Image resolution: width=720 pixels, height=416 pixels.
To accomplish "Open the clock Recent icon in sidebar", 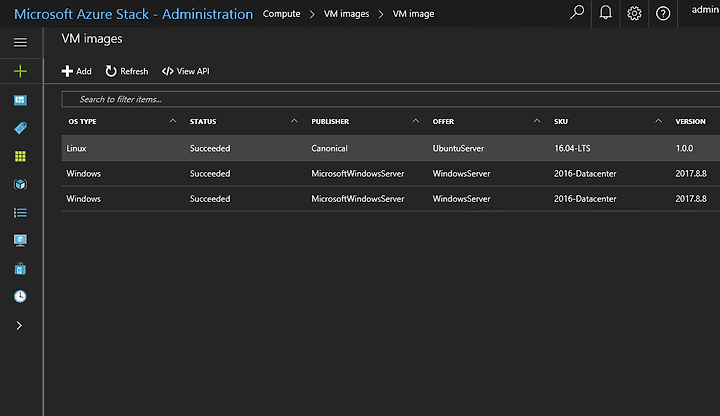I will tap(20, 297).
